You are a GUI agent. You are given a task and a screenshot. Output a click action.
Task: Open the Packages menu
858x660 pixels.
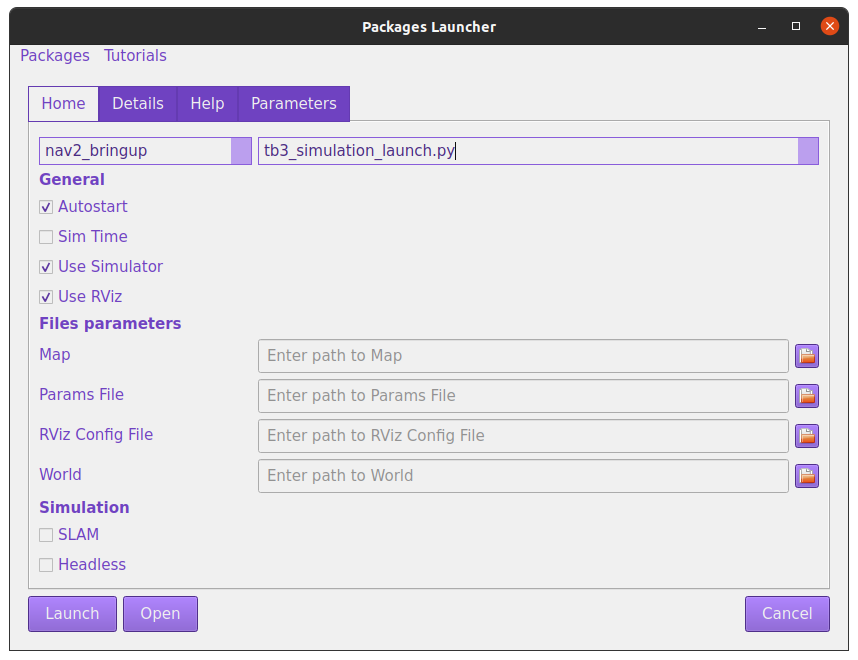point(55,55)
